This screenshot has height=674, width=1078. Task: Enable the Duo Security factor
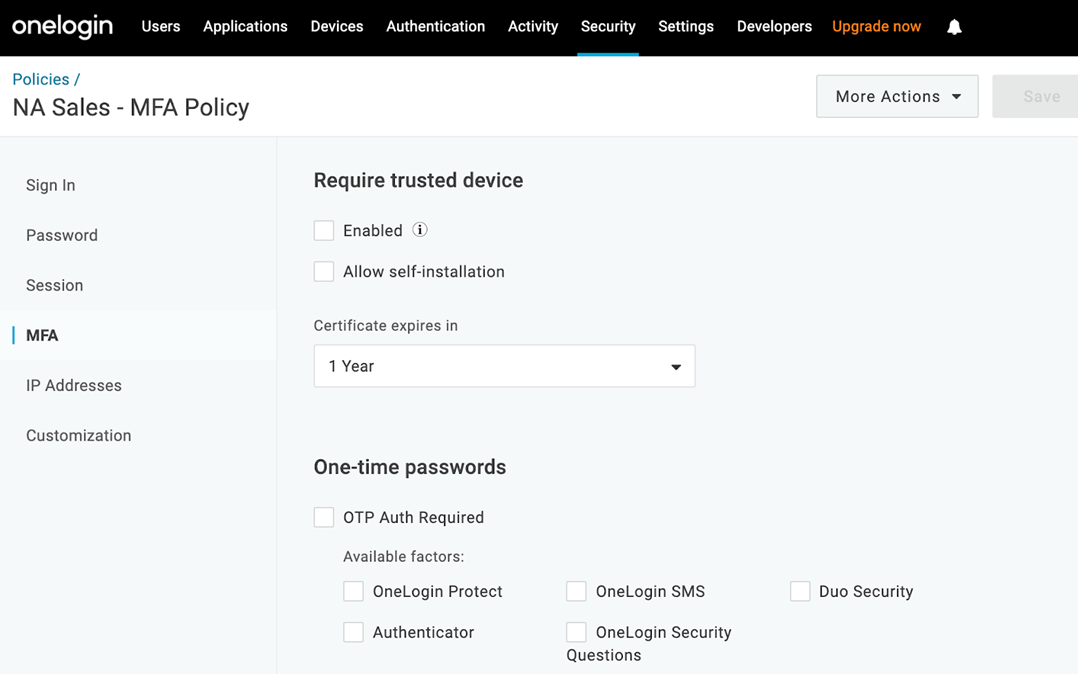800,591
